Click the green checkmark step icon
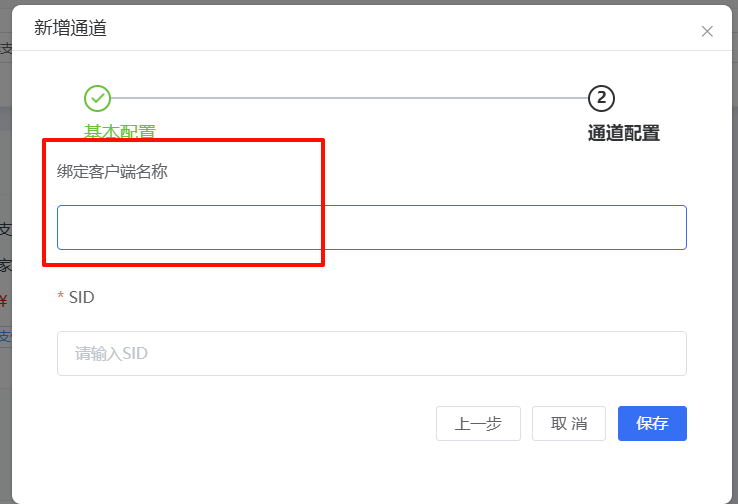This screenshot has height=504, width=738. (x=97, y=98)
